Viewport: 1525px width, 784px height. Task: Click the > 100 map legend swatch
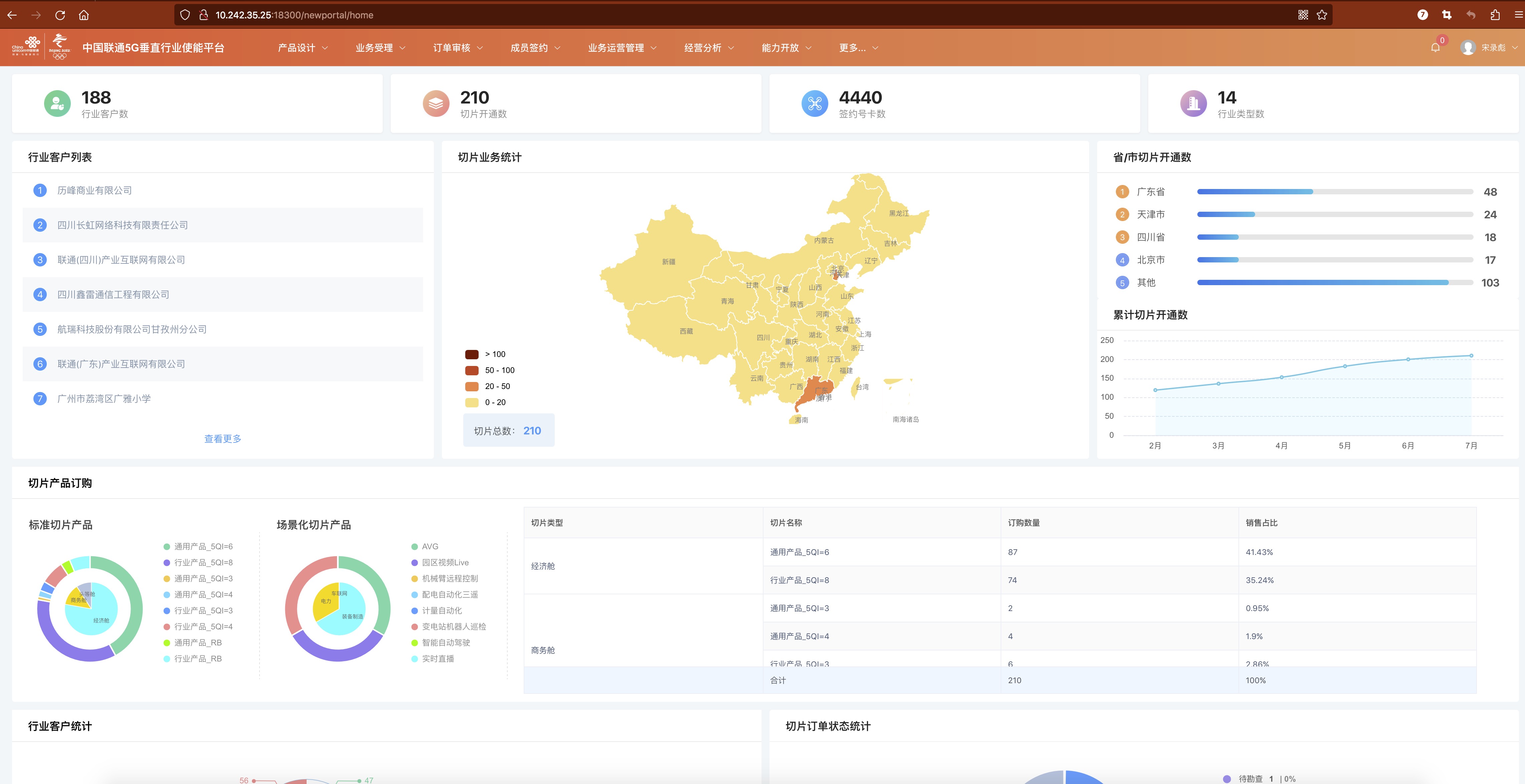(472, 354)
